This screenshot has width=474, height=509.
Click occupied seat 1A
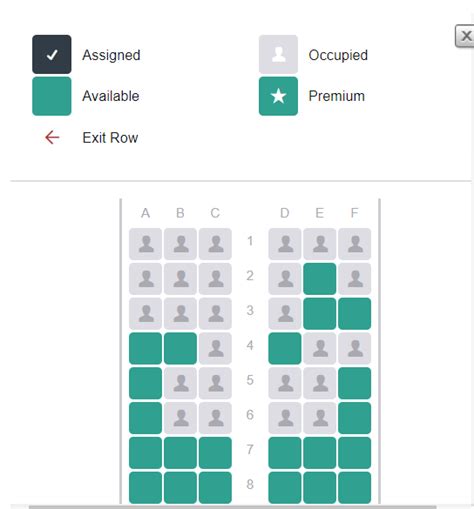145,244
